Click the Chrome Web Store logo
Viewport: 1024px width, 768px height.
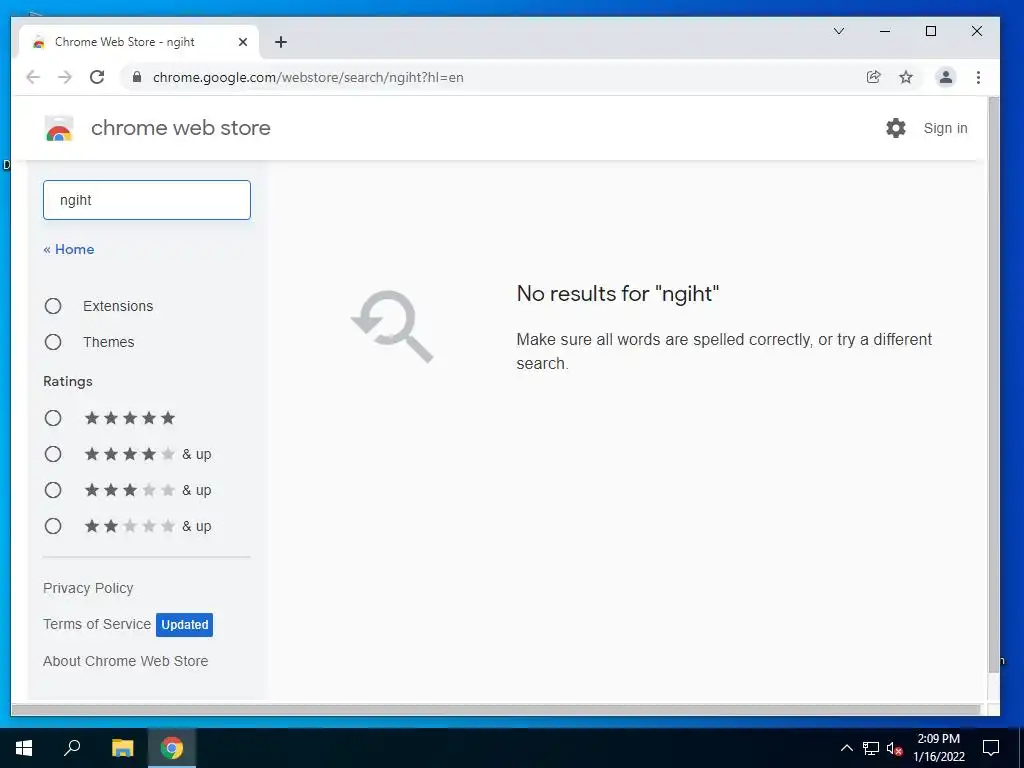click(x=59, y=128)
